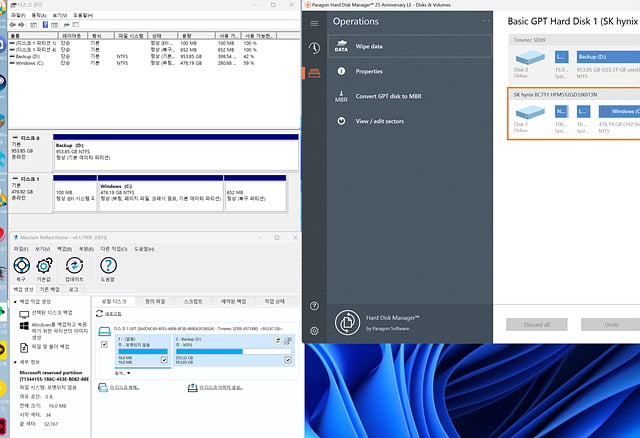Uncheck Backup (D:) partition checkbox
640x438 pixels.
tap(288, 360)
